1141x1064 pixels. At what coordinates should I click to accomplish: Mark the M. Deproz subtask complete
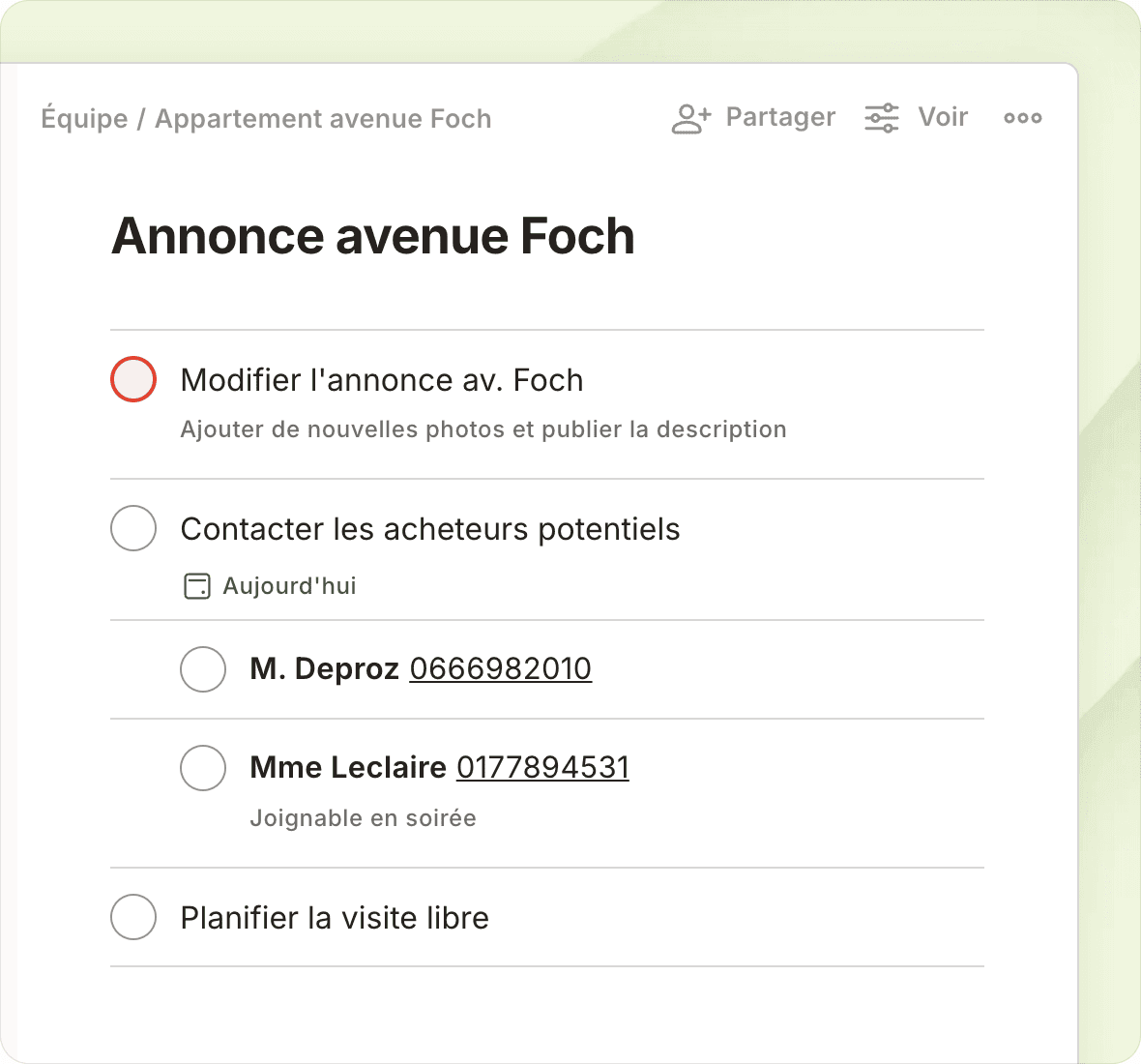click(x=203, y=668)
